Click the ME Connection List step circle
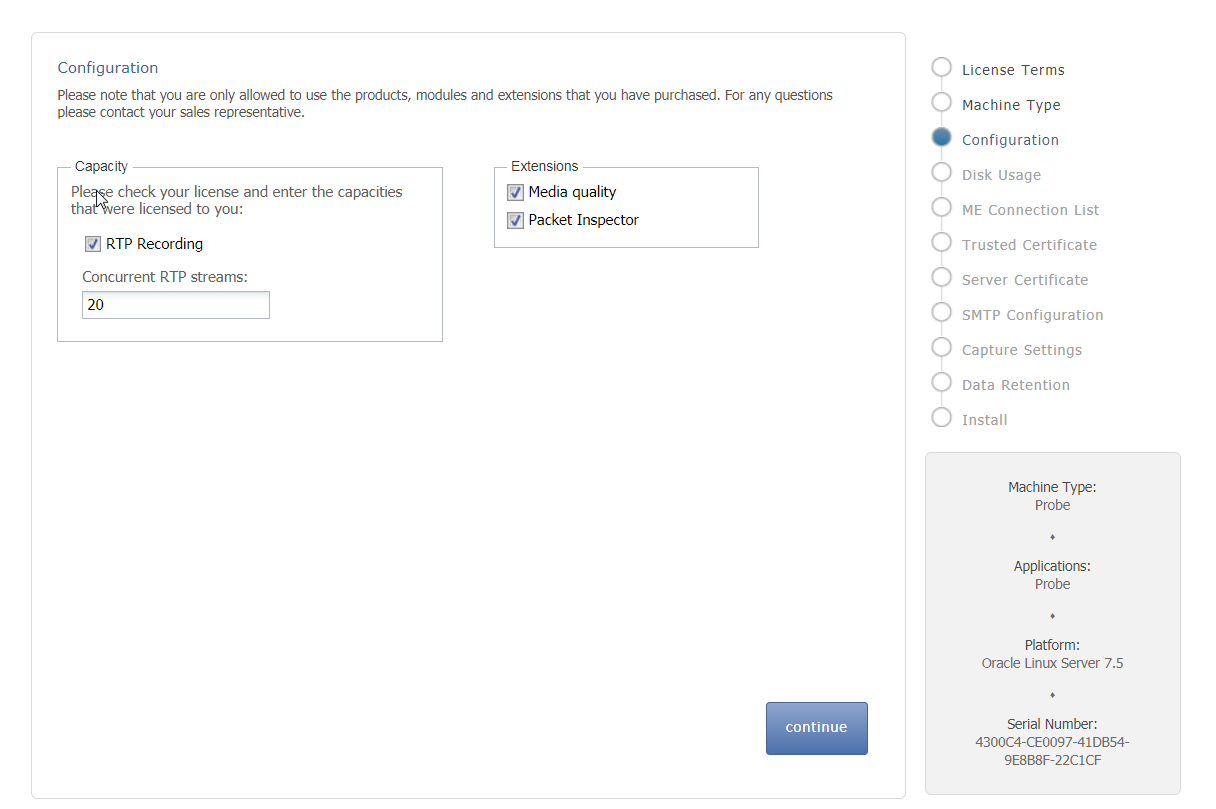Screen dimensions: 1216x809 coord(941,207)
